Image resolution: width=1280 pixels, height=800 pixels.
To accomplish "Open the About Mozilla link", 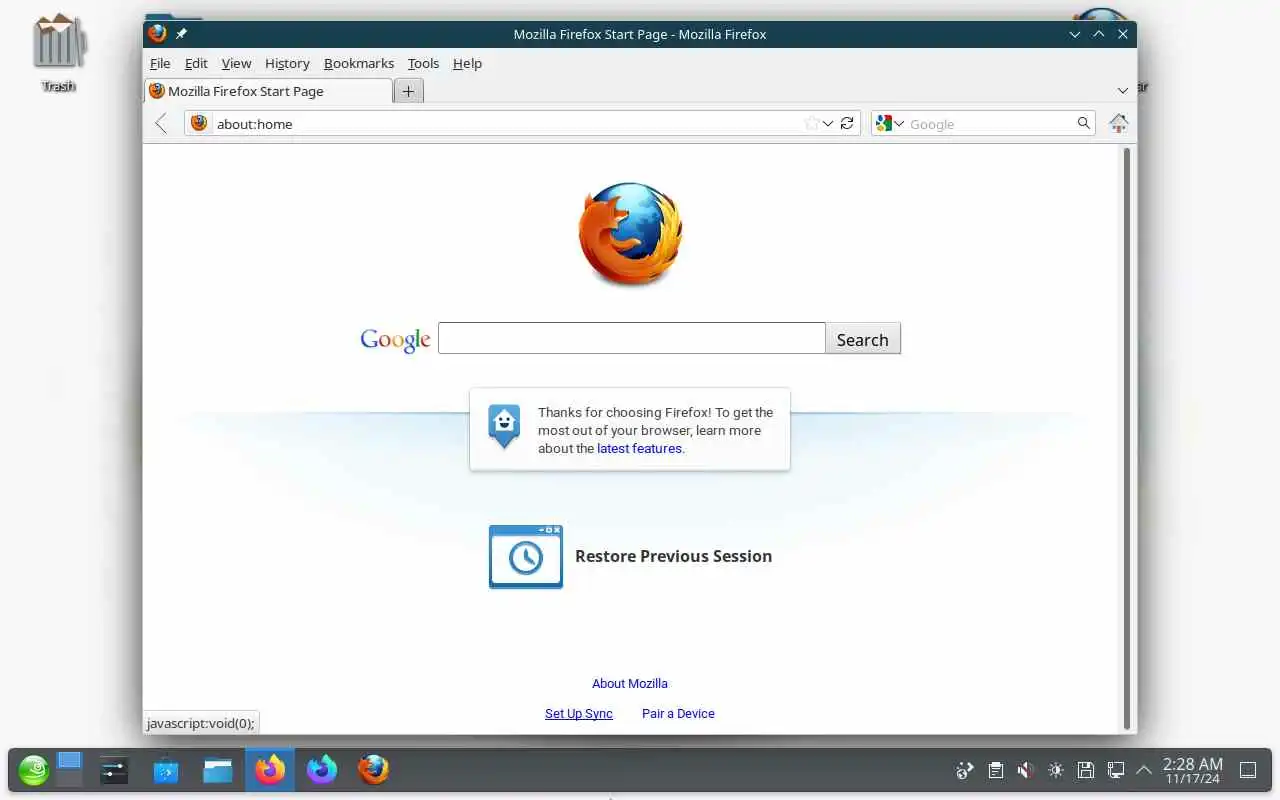I will [630, 684].
